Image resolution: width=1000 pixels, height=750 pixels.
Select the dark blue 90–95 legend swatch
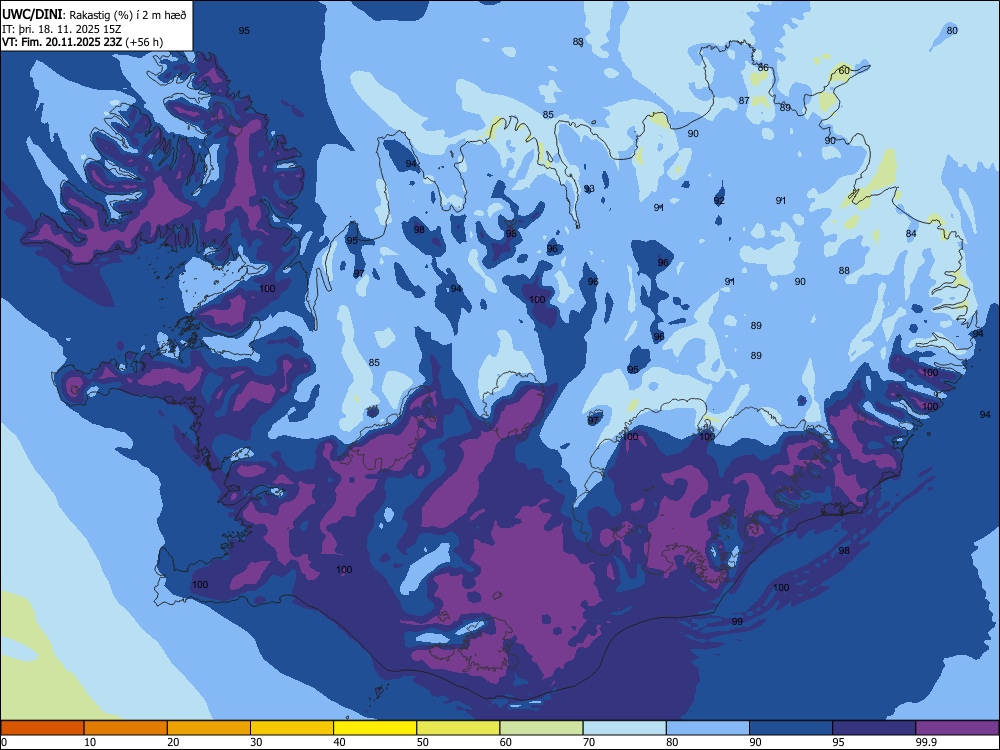click(x=791, y=728)
